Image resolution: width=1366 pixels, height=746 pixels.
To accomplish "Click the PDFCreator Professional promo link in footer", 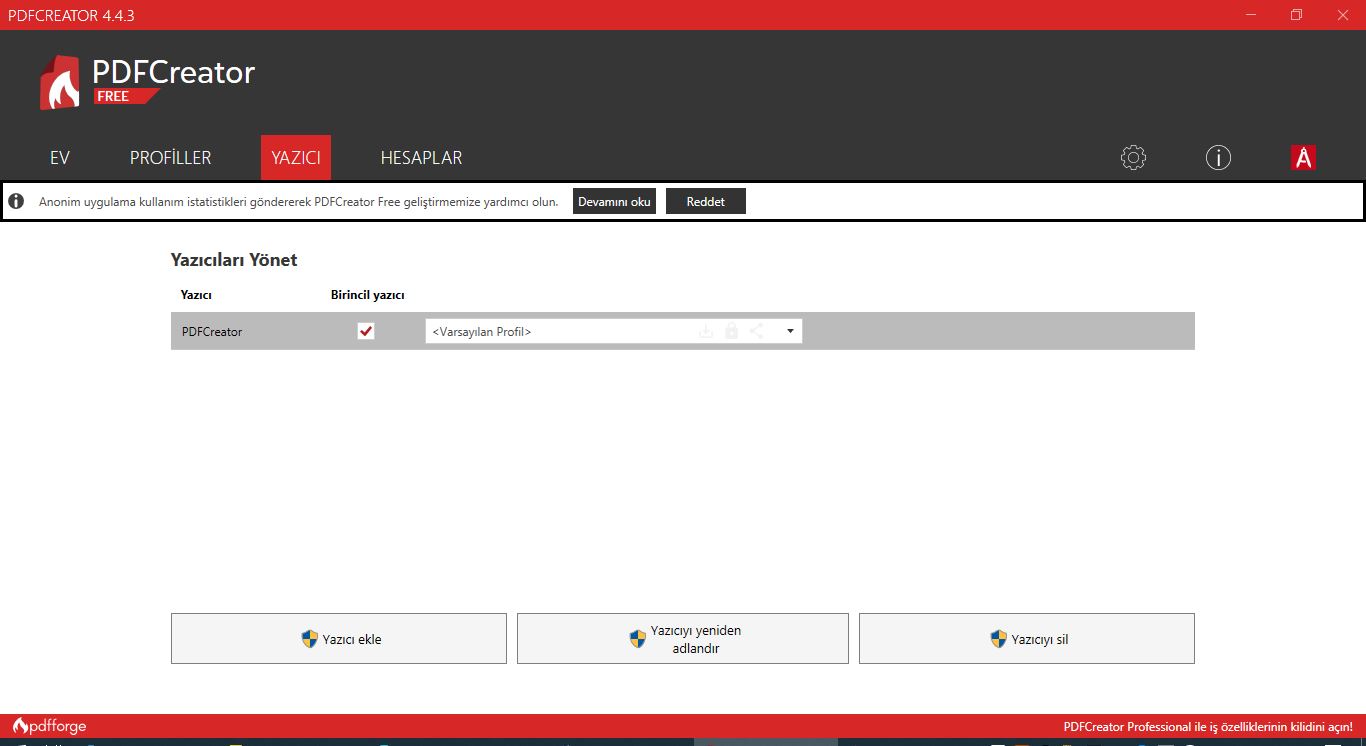I will (x=1208, y=727).
